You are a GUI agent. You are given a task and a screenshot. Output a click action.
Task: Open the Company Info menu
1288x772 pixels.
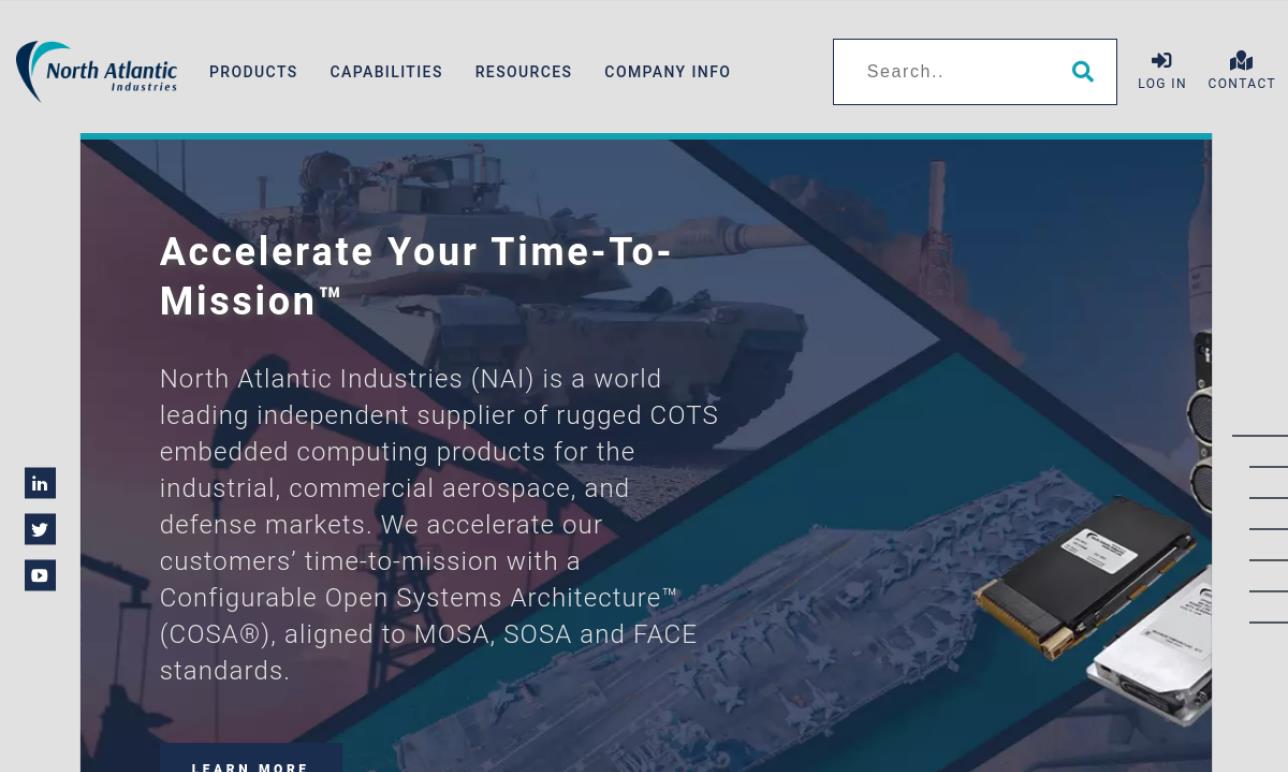(x=667, y=72)
